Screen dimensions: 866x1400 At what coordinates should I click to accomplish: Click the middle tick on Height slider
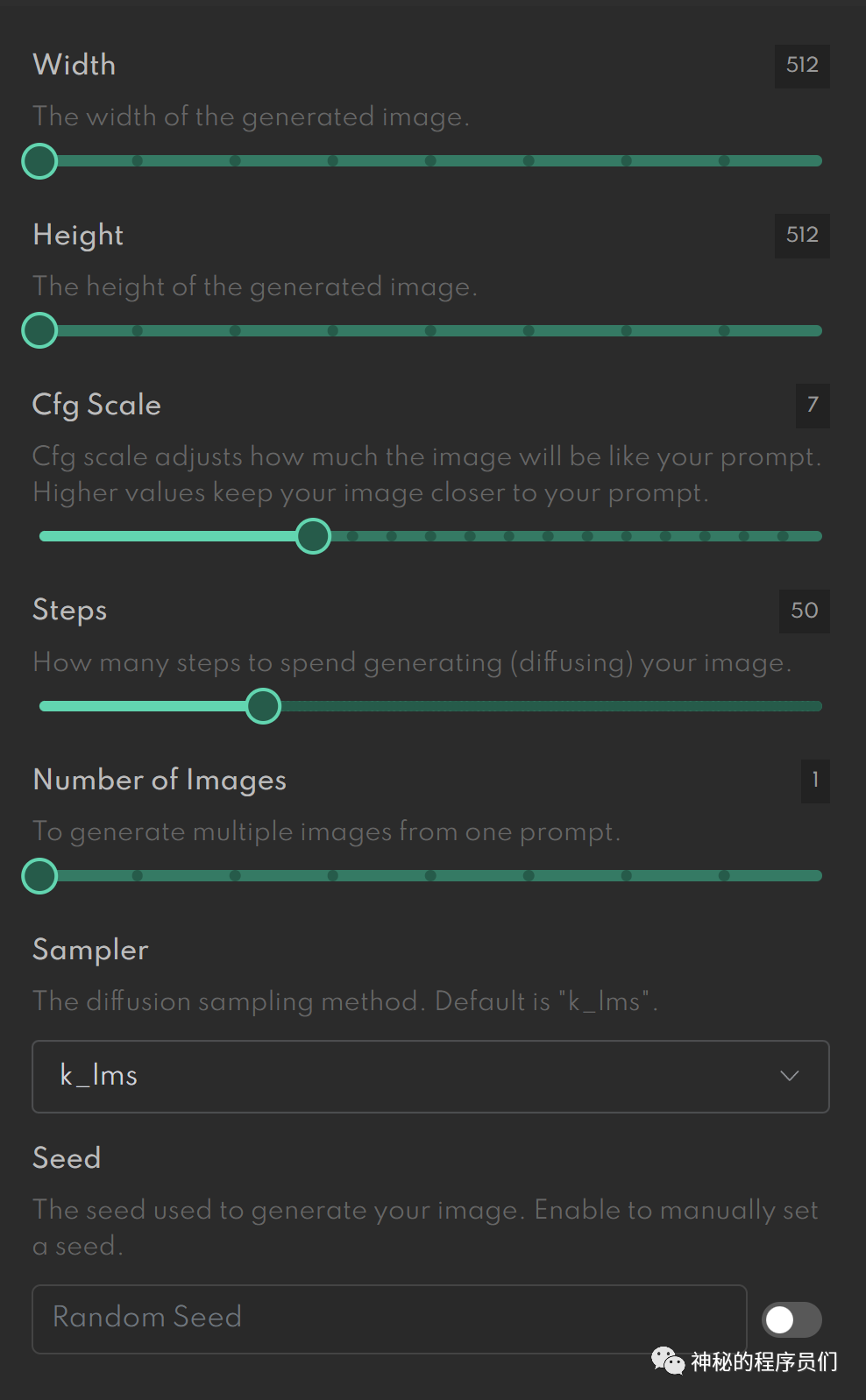(430, 331)
